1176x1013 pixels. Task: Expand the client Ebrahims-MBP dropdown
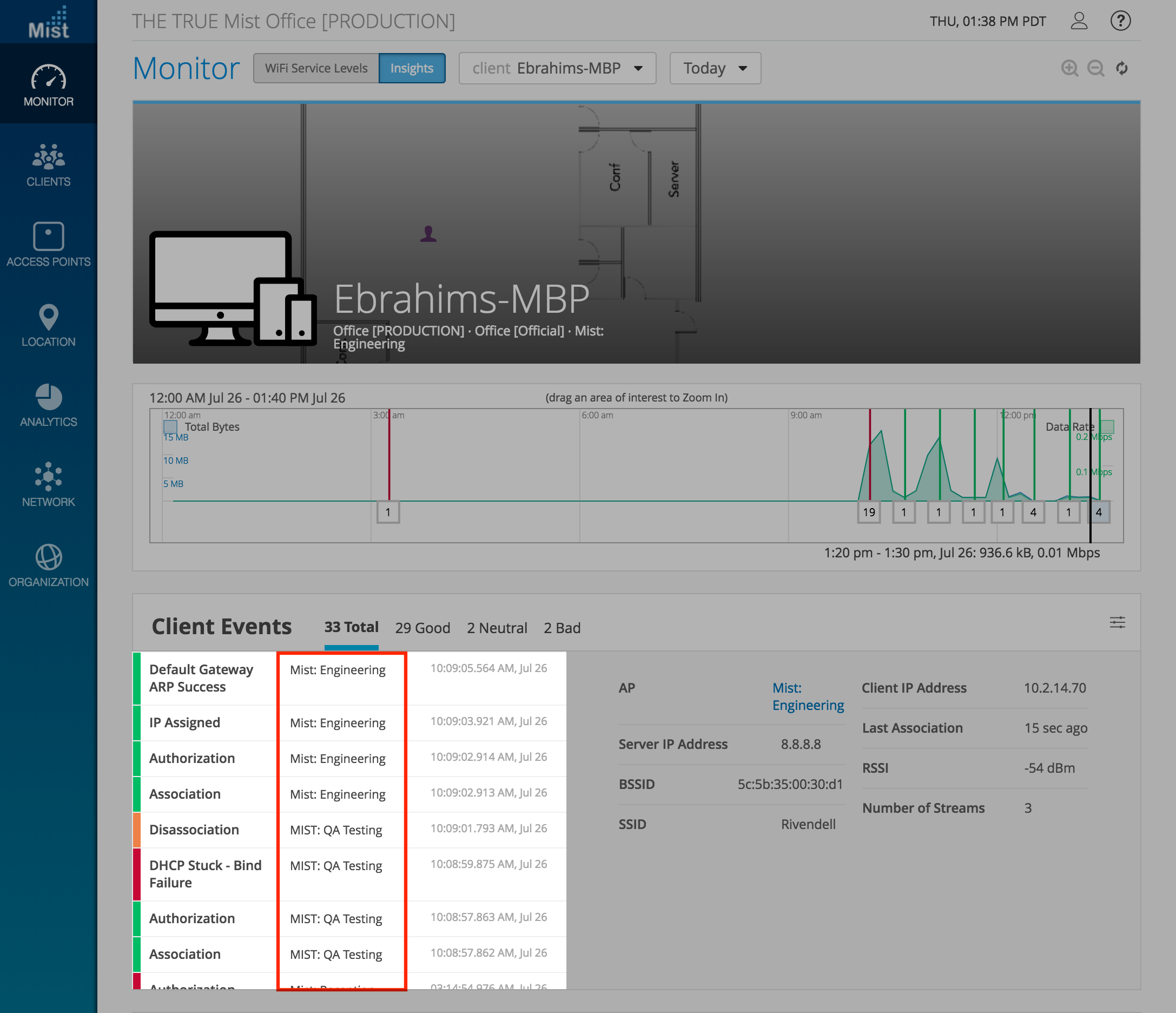click(x=557, y=68)
